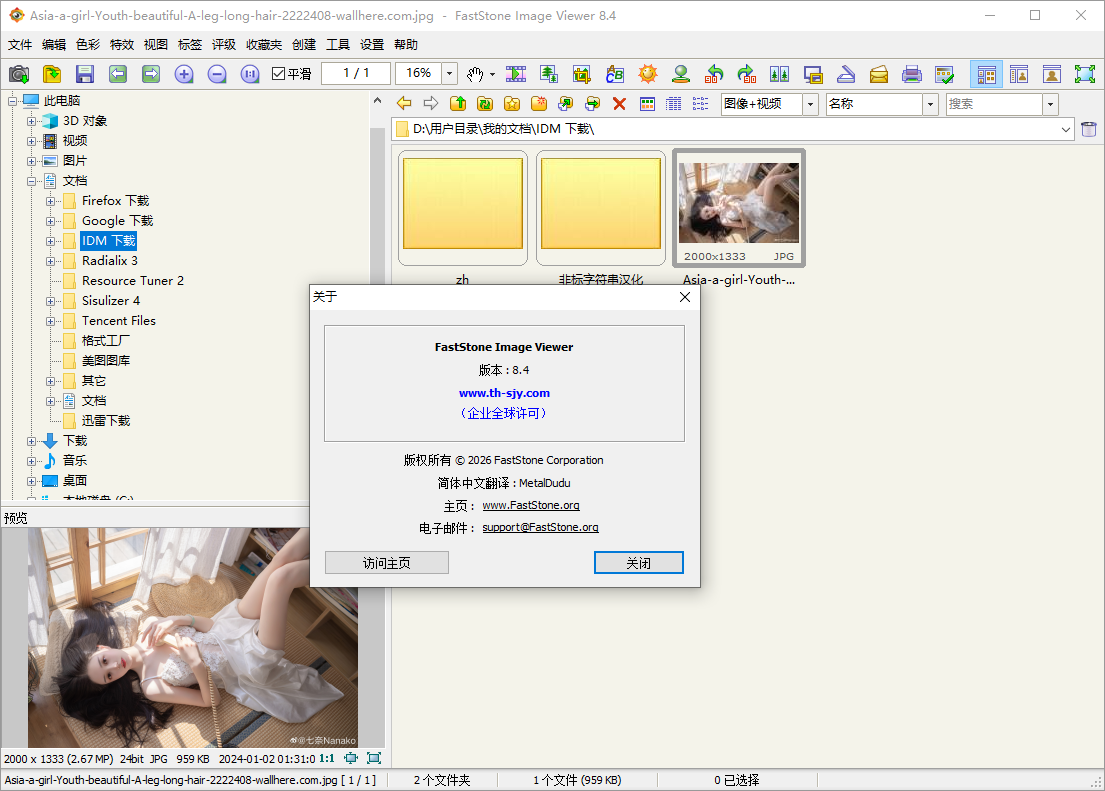Click the full screen green arrows icon
This screenshot has height=791, width=1105.
coord(1085,74)
